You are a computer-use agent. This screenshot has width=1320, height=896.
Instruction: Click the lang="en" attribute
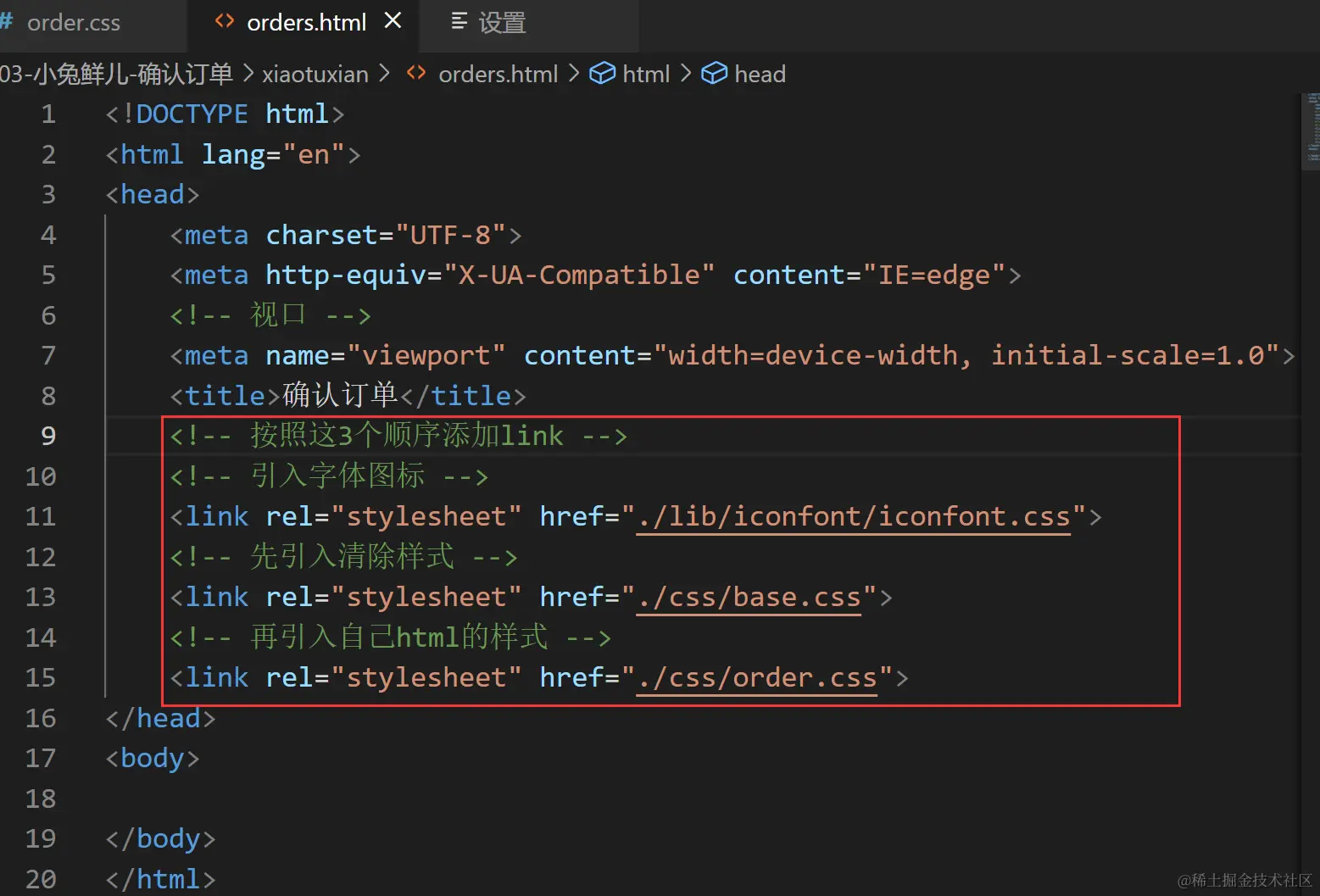tap(273, 154)
